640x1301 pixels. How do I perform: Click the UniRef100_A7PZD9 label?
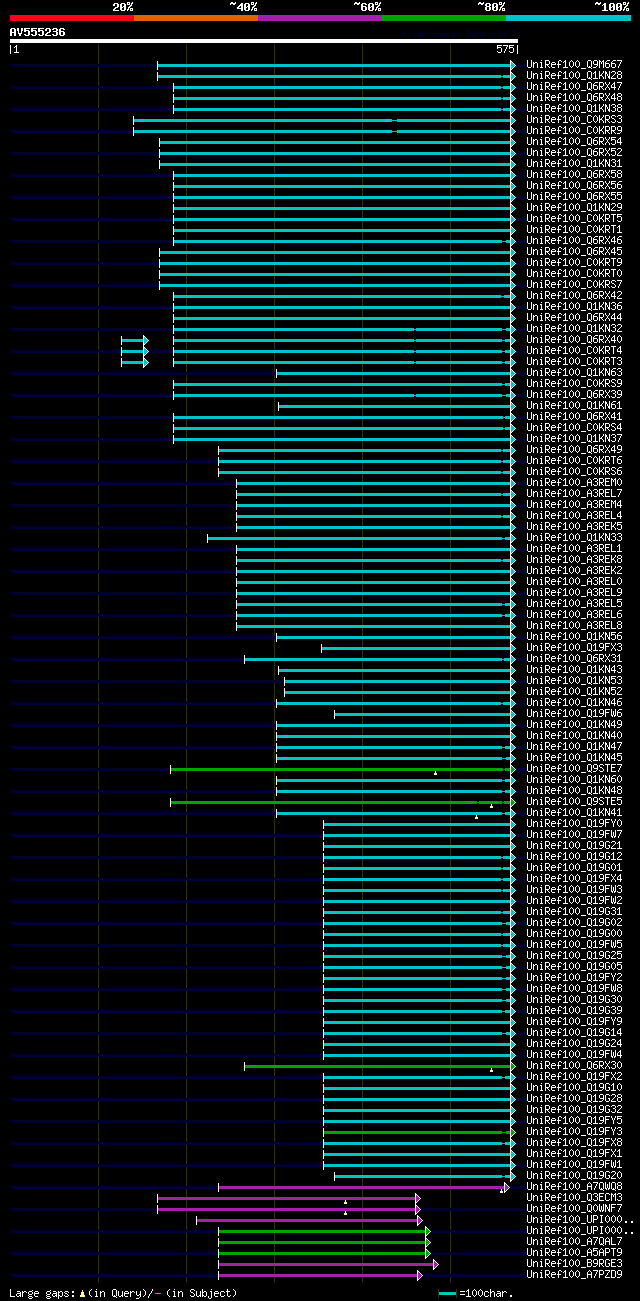click(x=574, y=1275)
